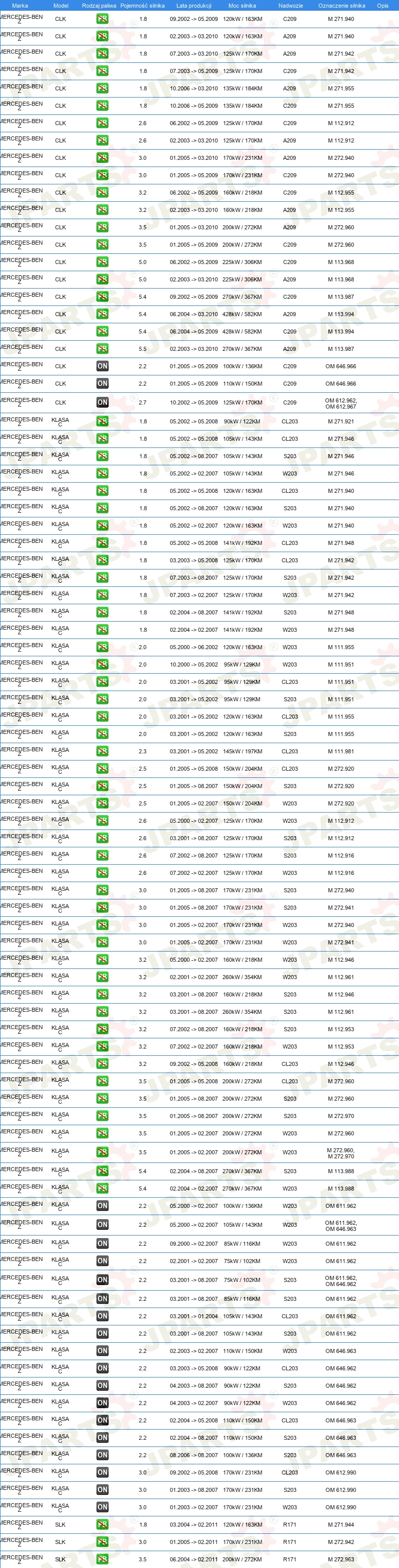399x1568 pixels.
Task: Click the 'CL203' cell in the M 111.981 row
Action: coord(289,751)
